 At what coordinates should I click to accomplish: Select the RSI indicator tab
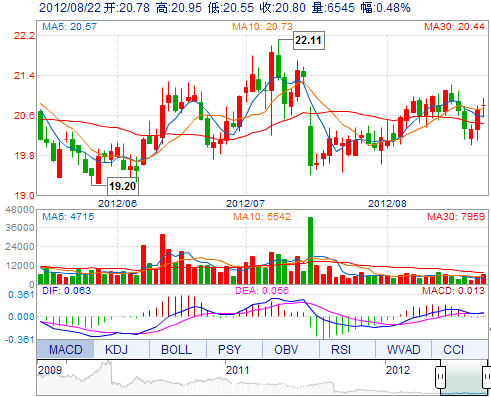pos(342,349)
